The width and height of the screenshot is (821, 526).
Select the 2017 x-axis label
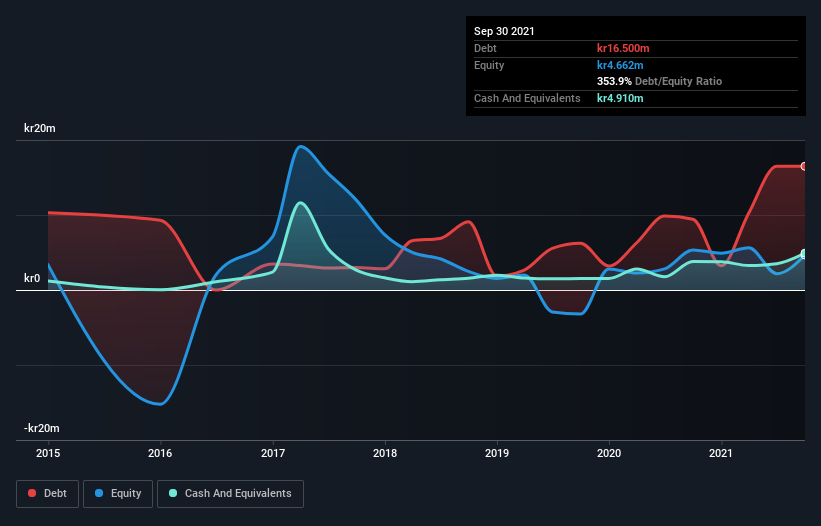click(273, 453)
